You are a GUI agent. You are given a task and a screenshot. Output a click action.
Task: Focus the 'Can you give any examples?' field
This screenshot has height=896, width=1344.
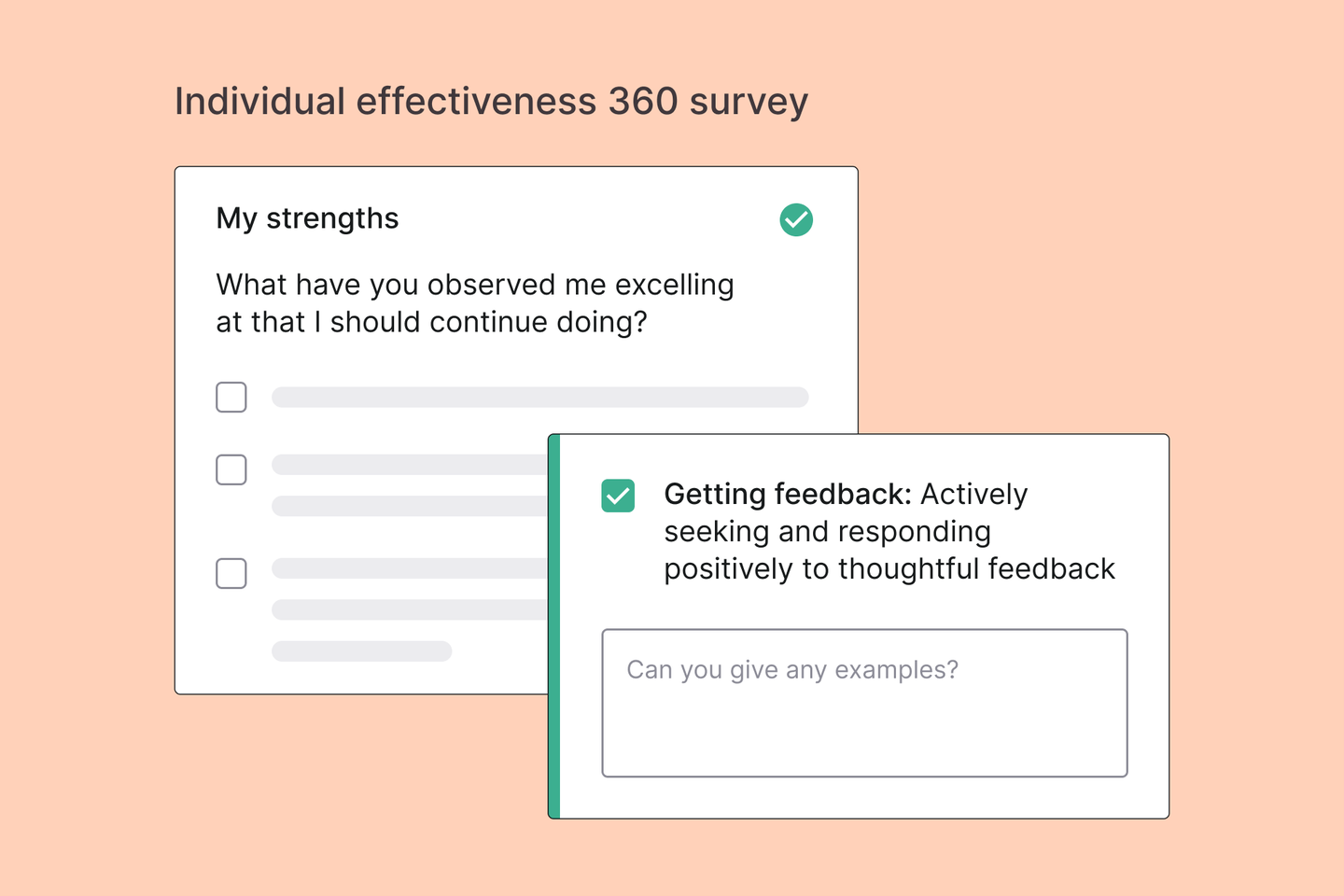pyautogui.click(x=864, y=703)
